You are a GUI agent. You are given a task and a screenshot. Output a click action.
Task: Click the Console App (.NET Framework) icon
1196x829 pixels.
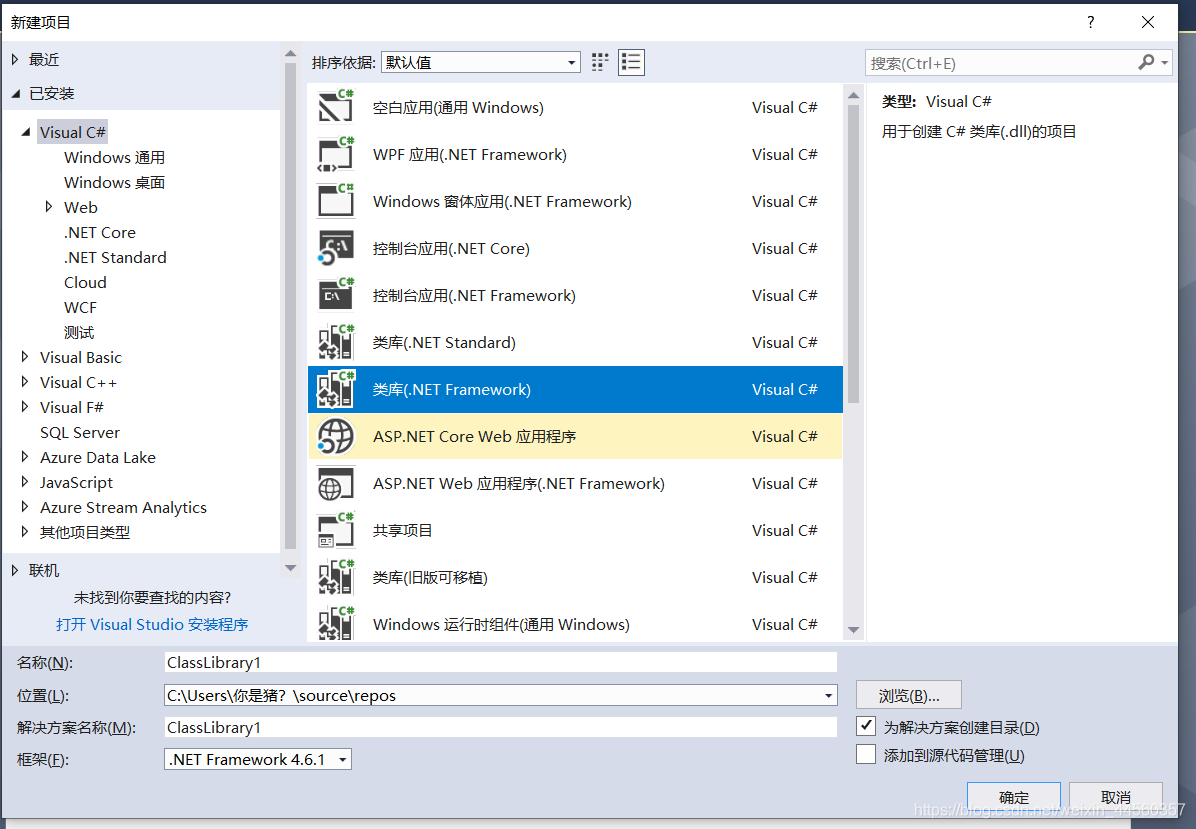[336, 295]
